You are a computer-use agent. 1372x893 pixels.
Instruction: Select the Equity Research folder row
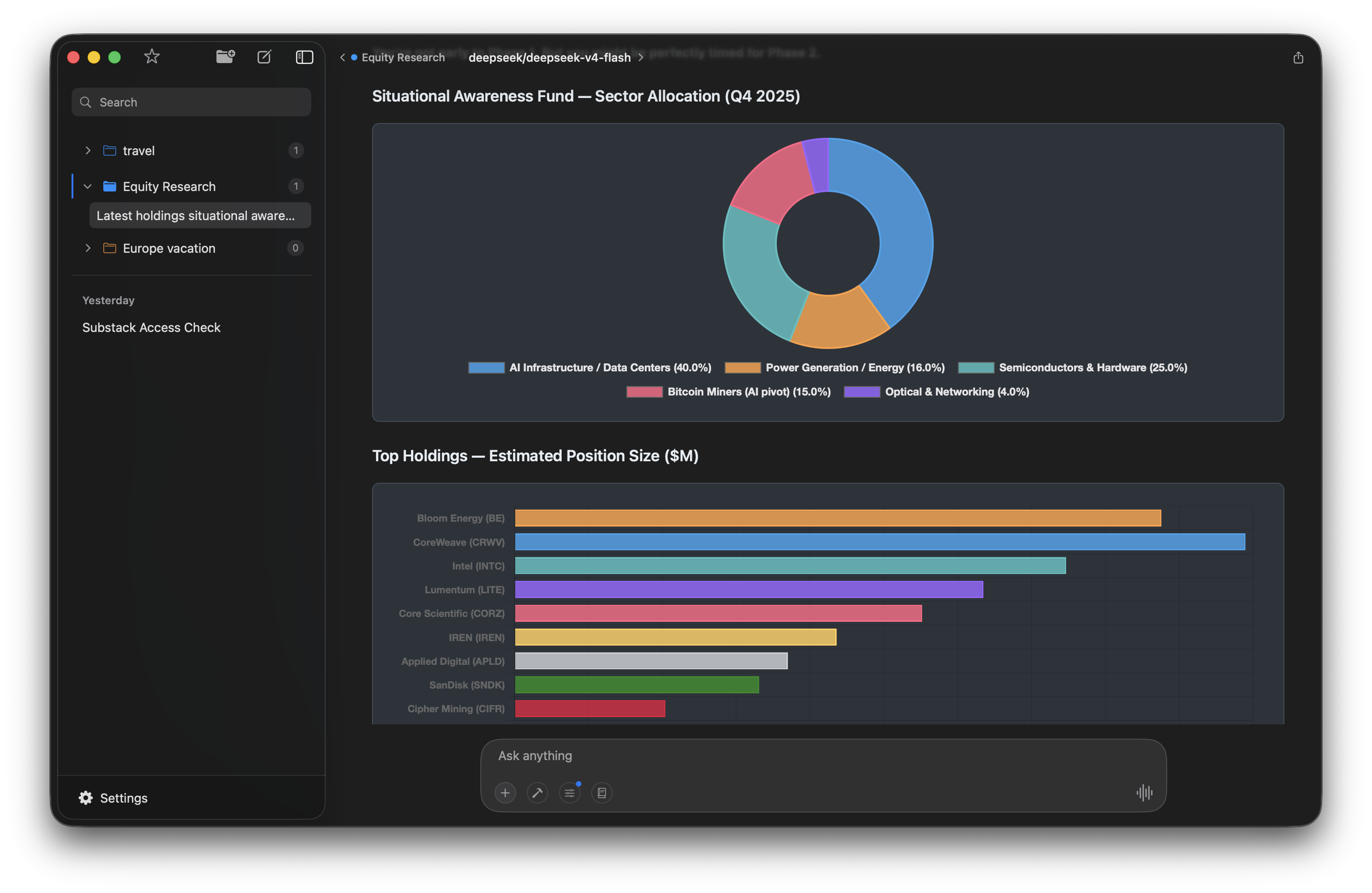(x=191, y=186)
